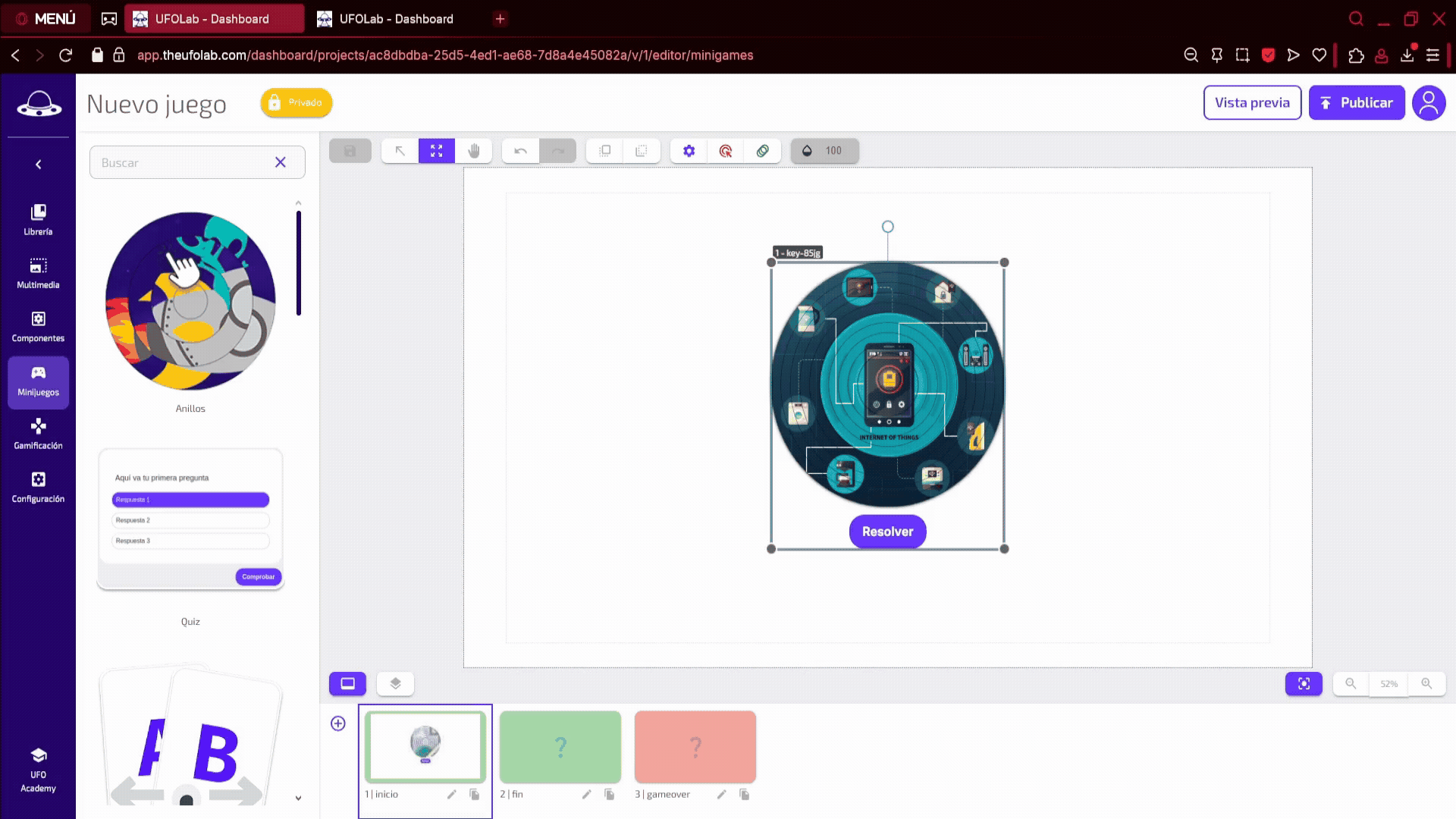Click the Vista previa button
The height and width of the screenshot is (819, 1456).
[1252, 102]
